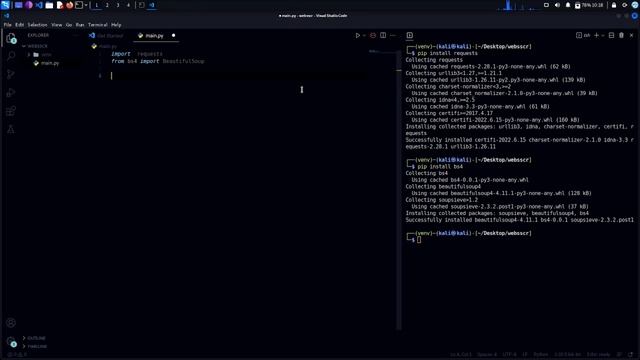Open the terminal launcher dropdown arrow in panel
Image resolution: width=640 pixels, height=360 pixels.
86,5
